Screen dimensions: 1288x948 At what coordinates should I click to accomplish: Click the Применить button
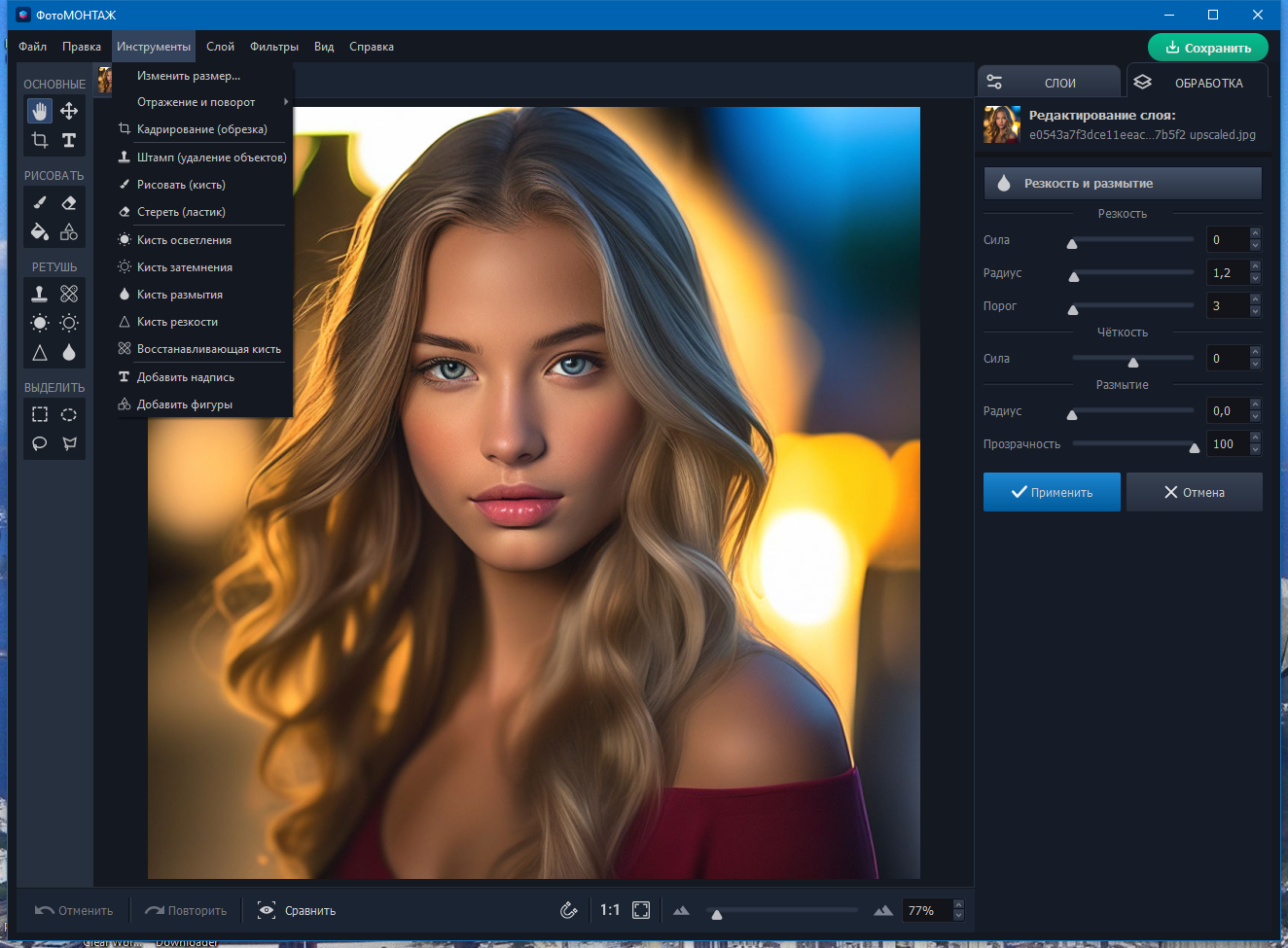[1052, 492]
